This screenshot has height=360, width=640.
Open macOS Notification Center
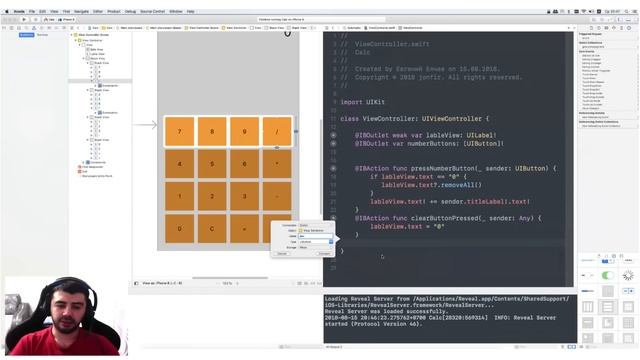coord(634,11)
